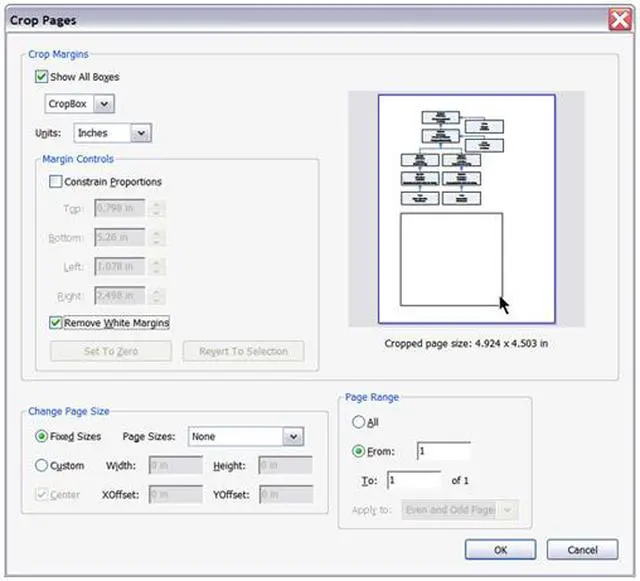Click the Set To Zero button

coord(111,352)
